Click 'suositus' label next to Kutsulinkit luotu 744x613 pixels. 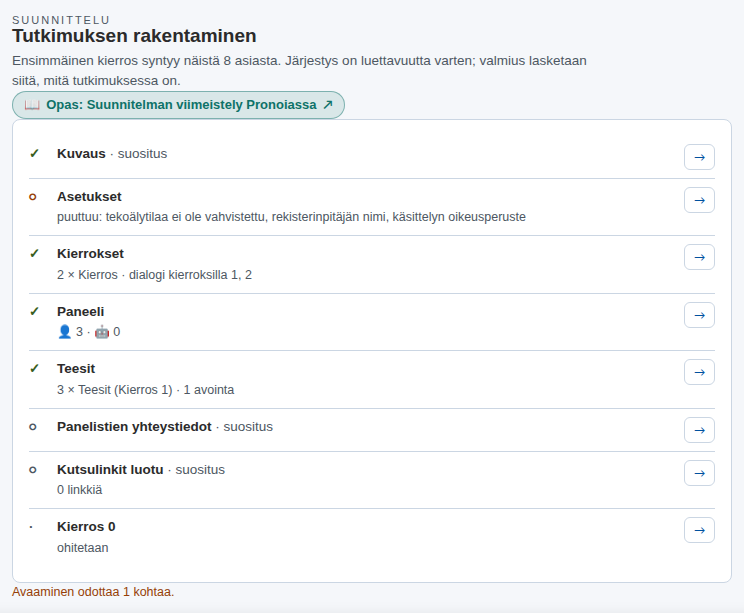click(200, 470)
